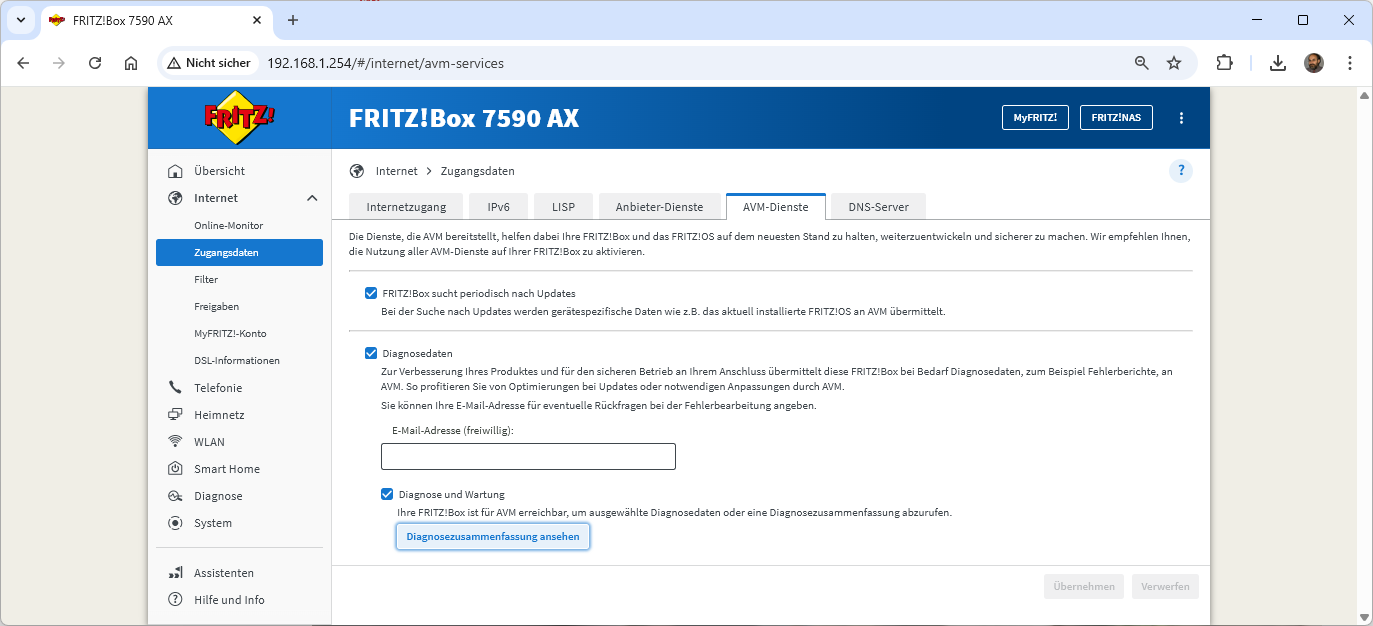Expand the System menu in sidebar
Screen dimensions: 1373x626
(x=212, y=523)
